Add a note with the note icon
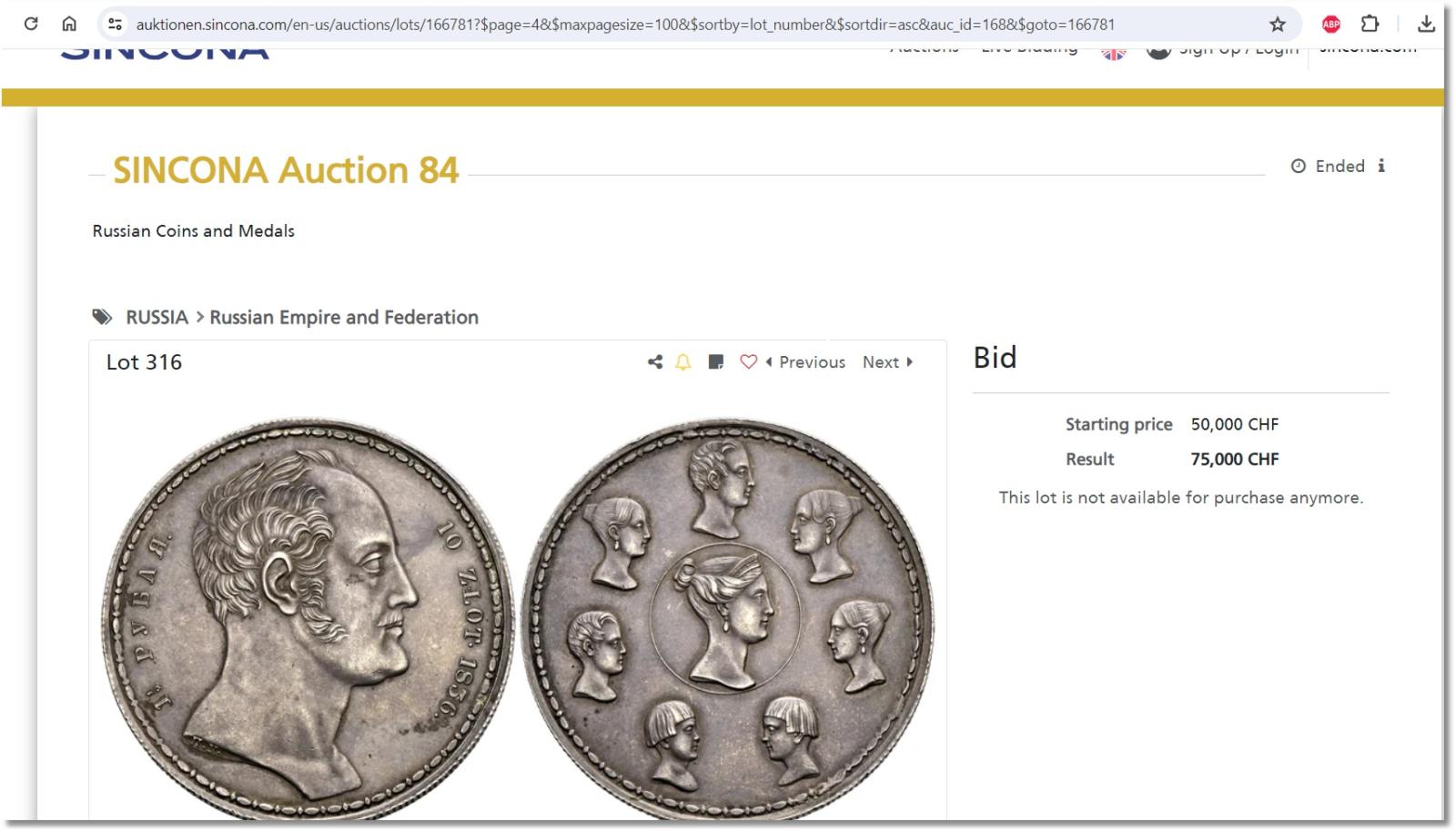Viewport: 1456px width, 832px height. [x=716, y=362]
